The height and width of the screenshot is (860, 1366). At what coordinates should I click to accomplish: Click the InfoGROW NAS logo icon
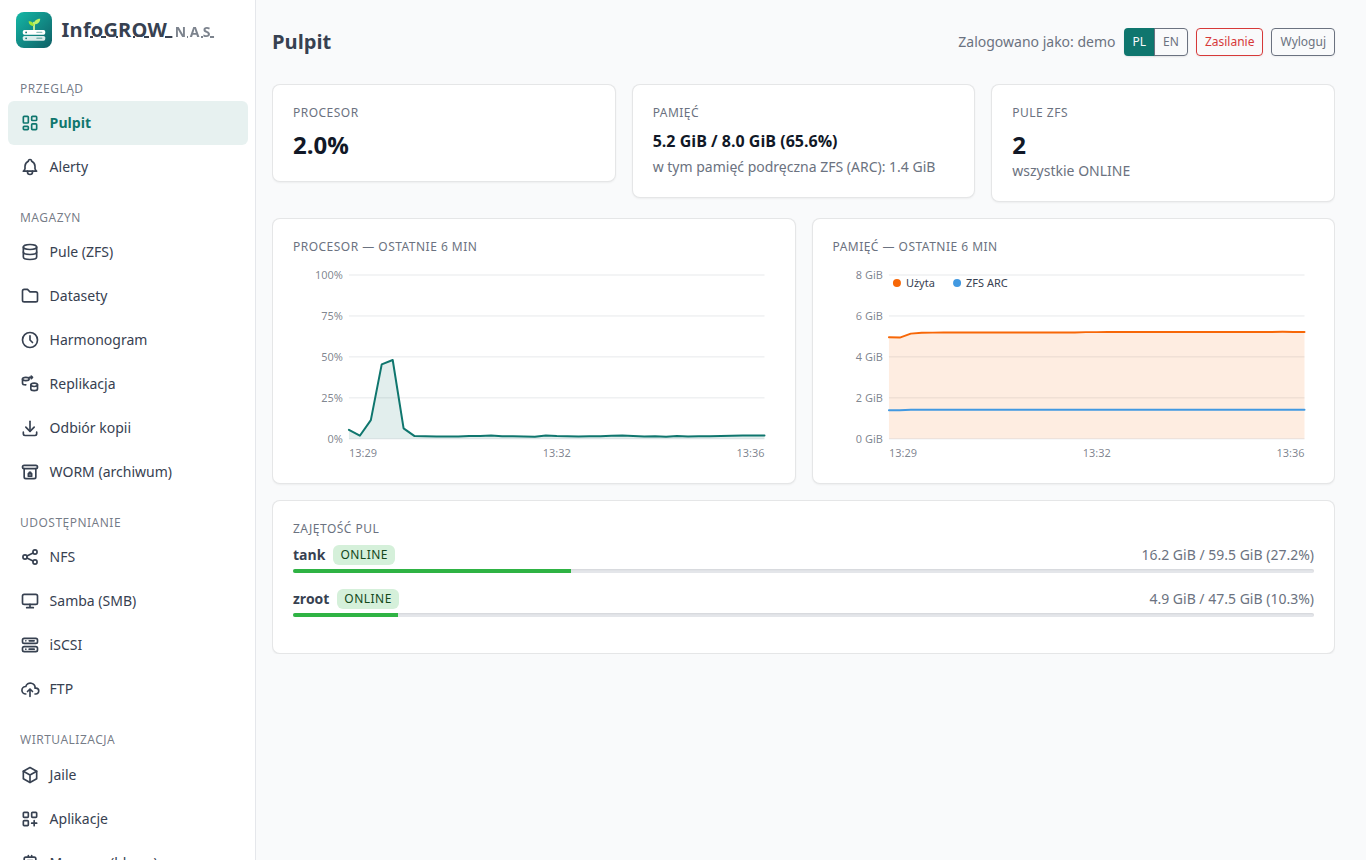(x=34, y=30)
